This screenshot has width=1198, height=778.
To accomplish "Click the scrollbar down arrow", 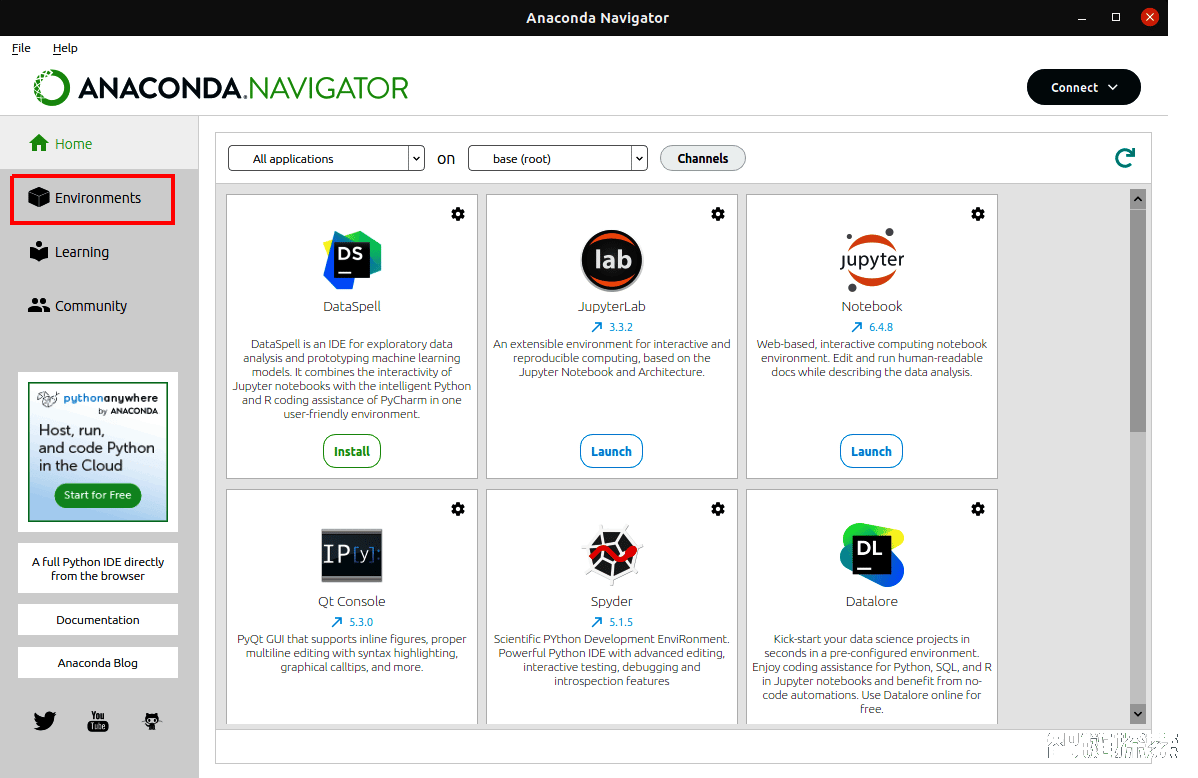I will [1138, 714].
